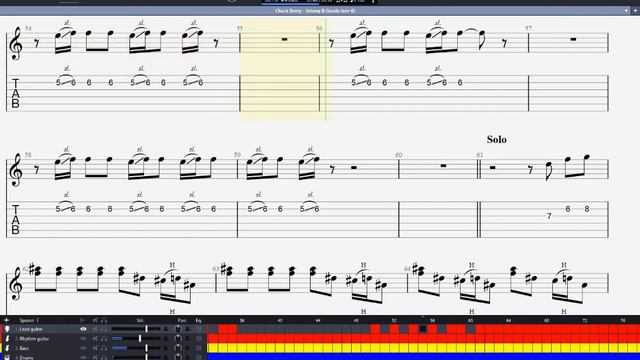
Task: Mute the Bass track
Action: click(95, 348)
